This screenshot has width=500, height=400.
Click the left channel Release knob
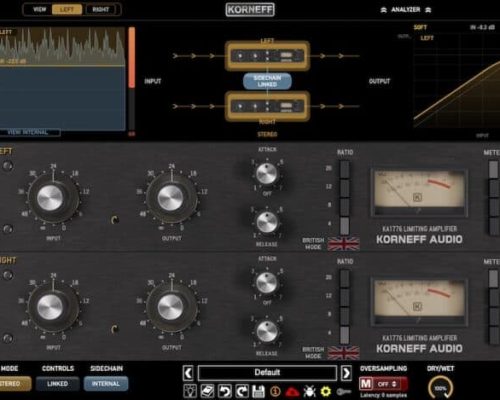[x=266, y=222]
